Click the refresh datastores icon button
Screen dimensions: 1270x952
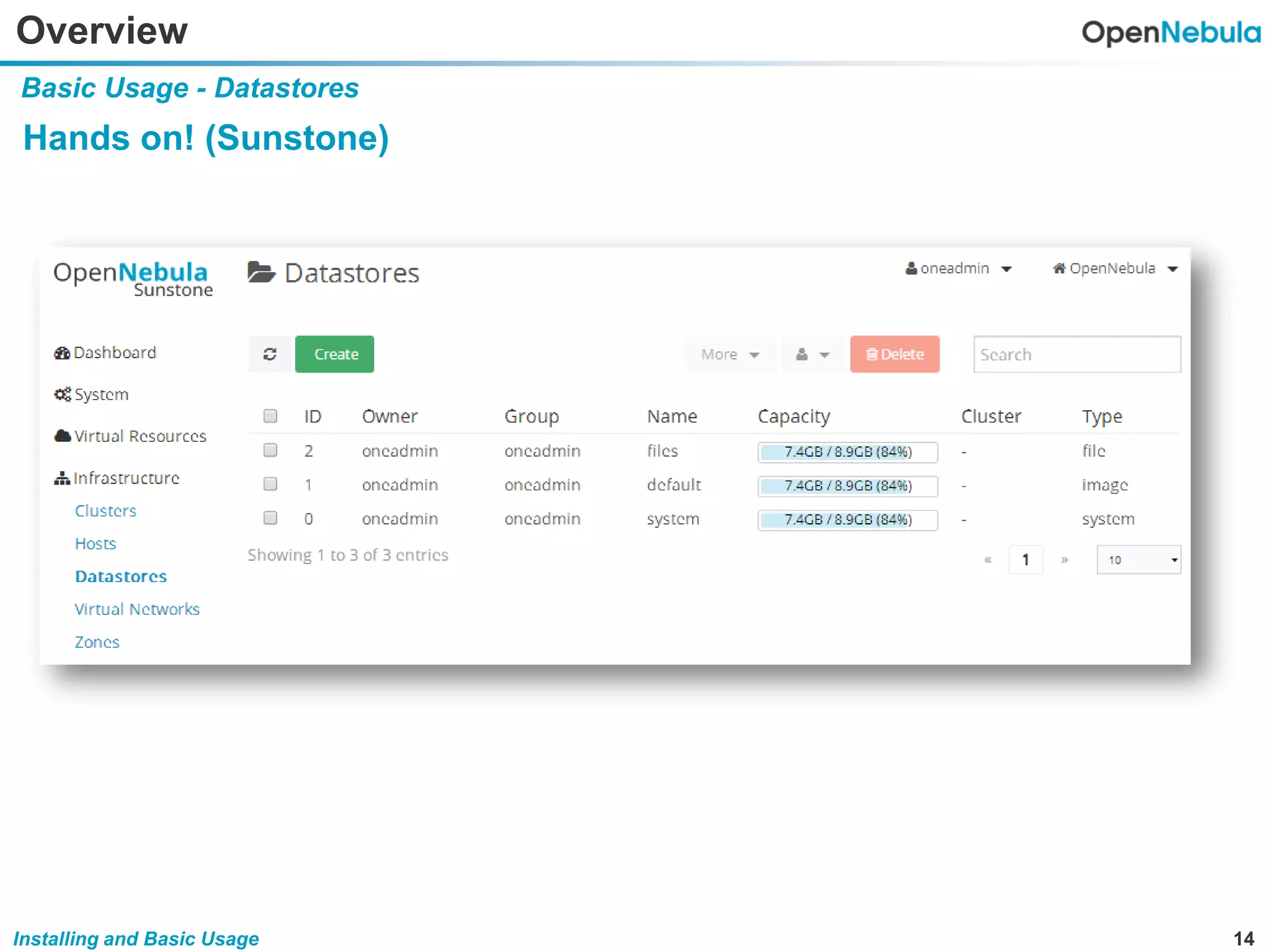tap(270, 354)
